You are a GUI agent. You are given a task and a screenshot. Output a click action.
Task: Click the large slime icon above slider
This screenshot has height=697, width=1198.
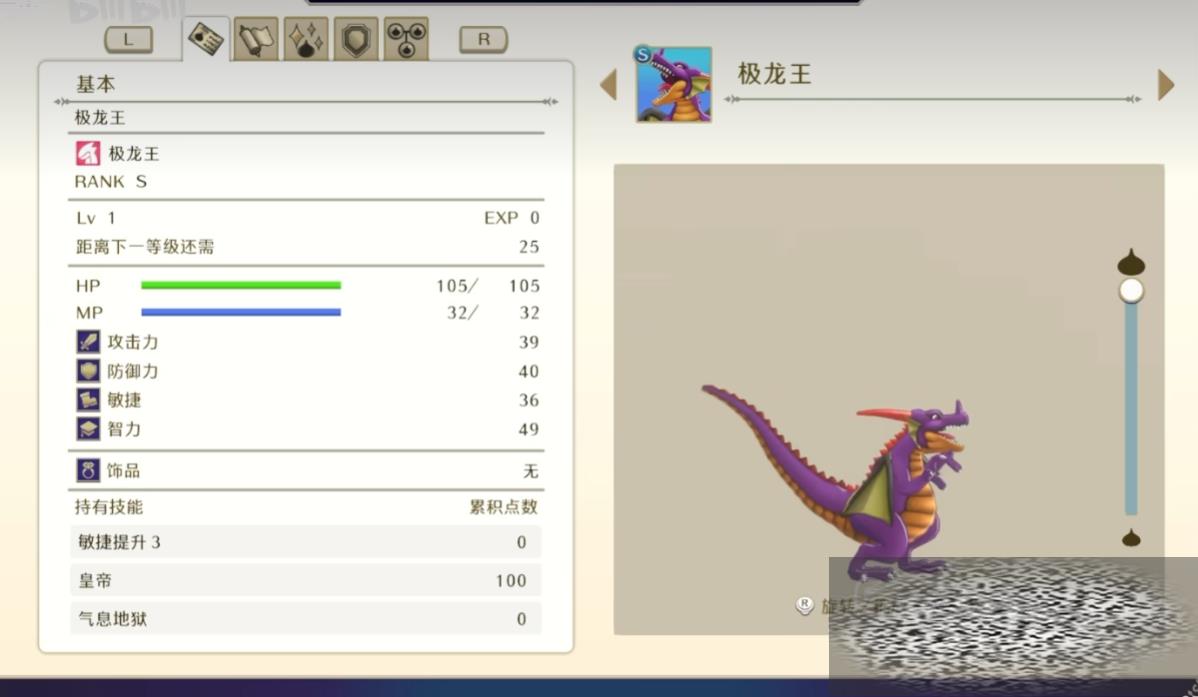click(x=1131, y=261)
